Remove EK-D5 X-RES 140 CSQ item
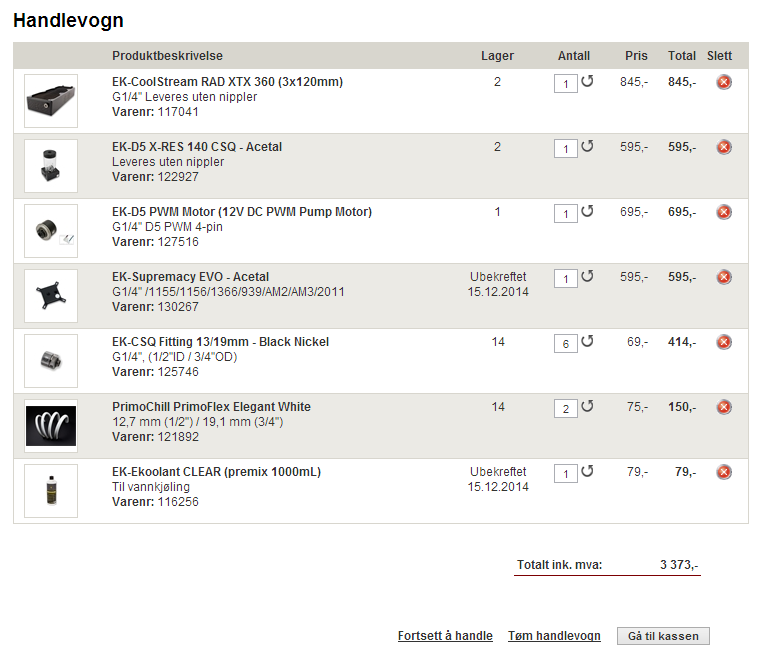Screen dimensions: 776x658 pos(724,147)
